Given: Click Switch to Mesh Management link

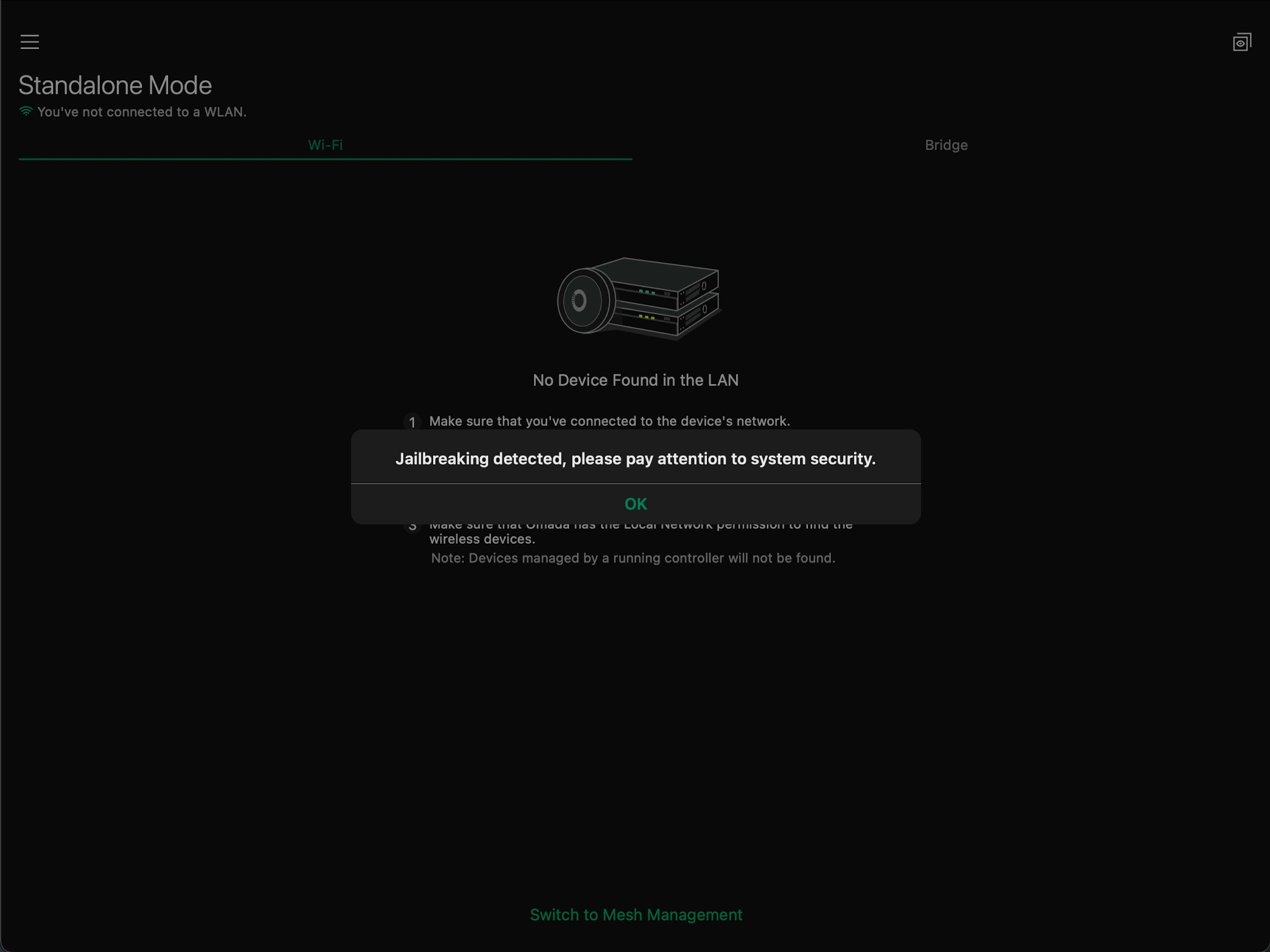Looking at the screenshot, I should [636, 915].
